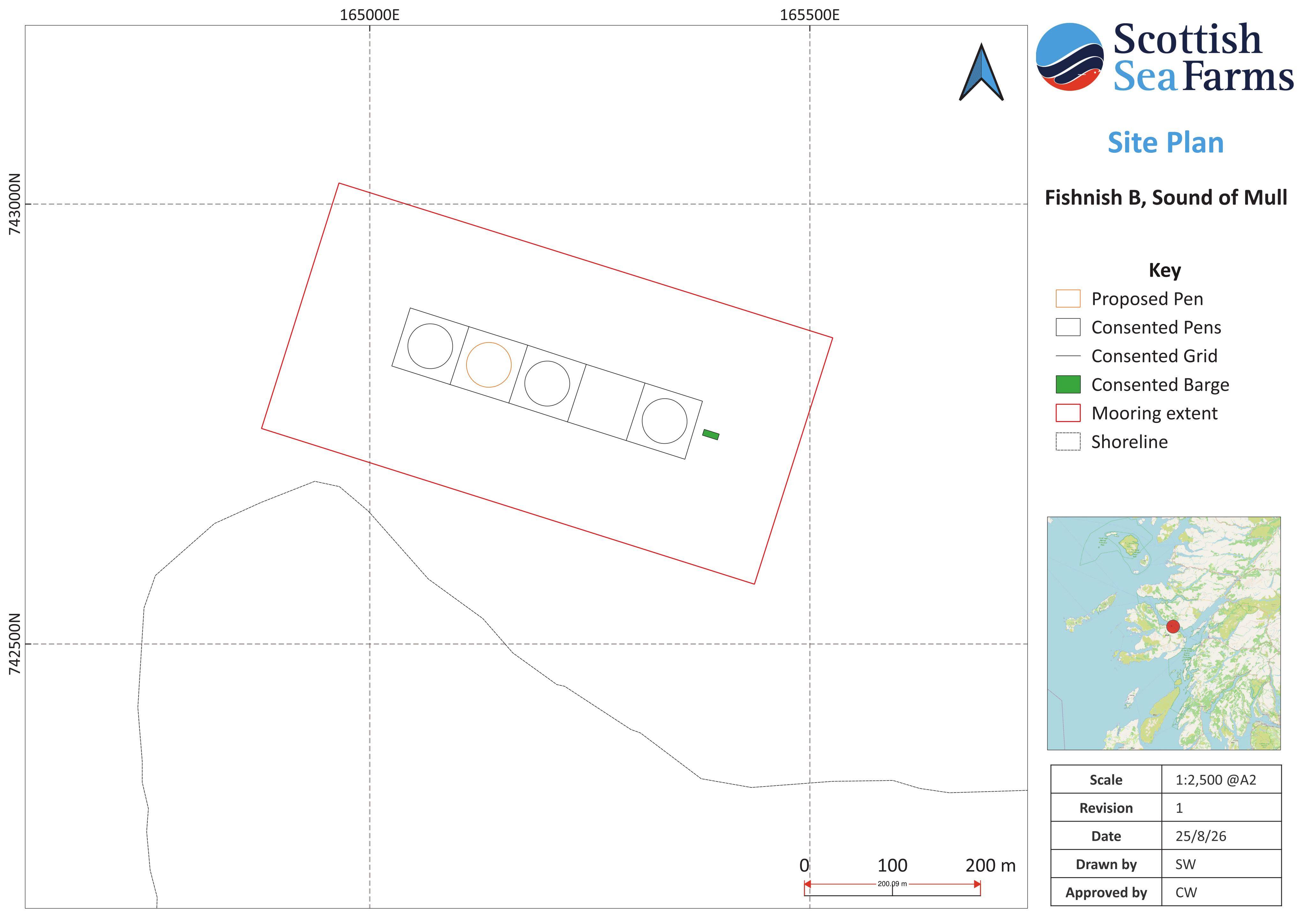Click the 'Drawn by' table cell

[x=1106, y=864]
